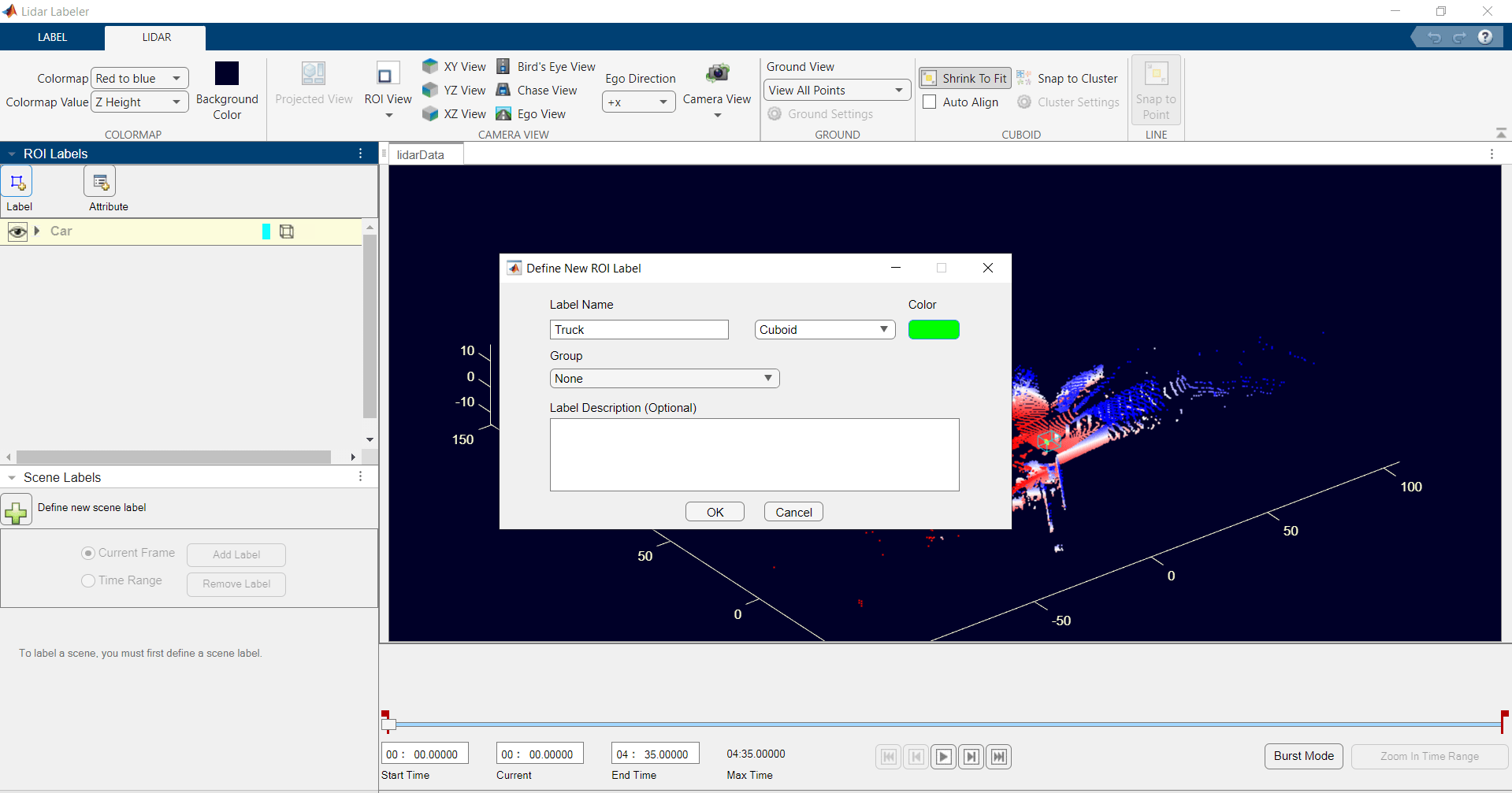Open the Cuboid label type dropdown

click(x=824, y=330)
